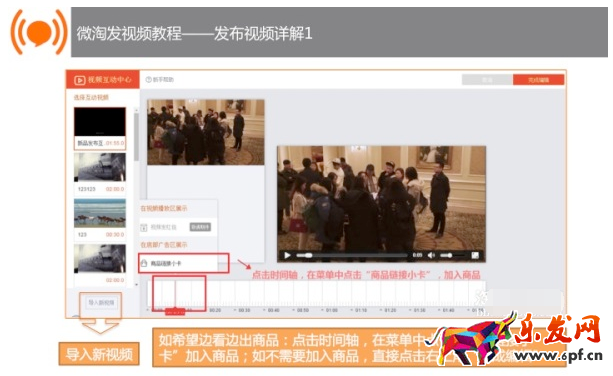Click the 在底部广告区展示 section label
The width and height of the screenshot is (613, 376).
164,245
